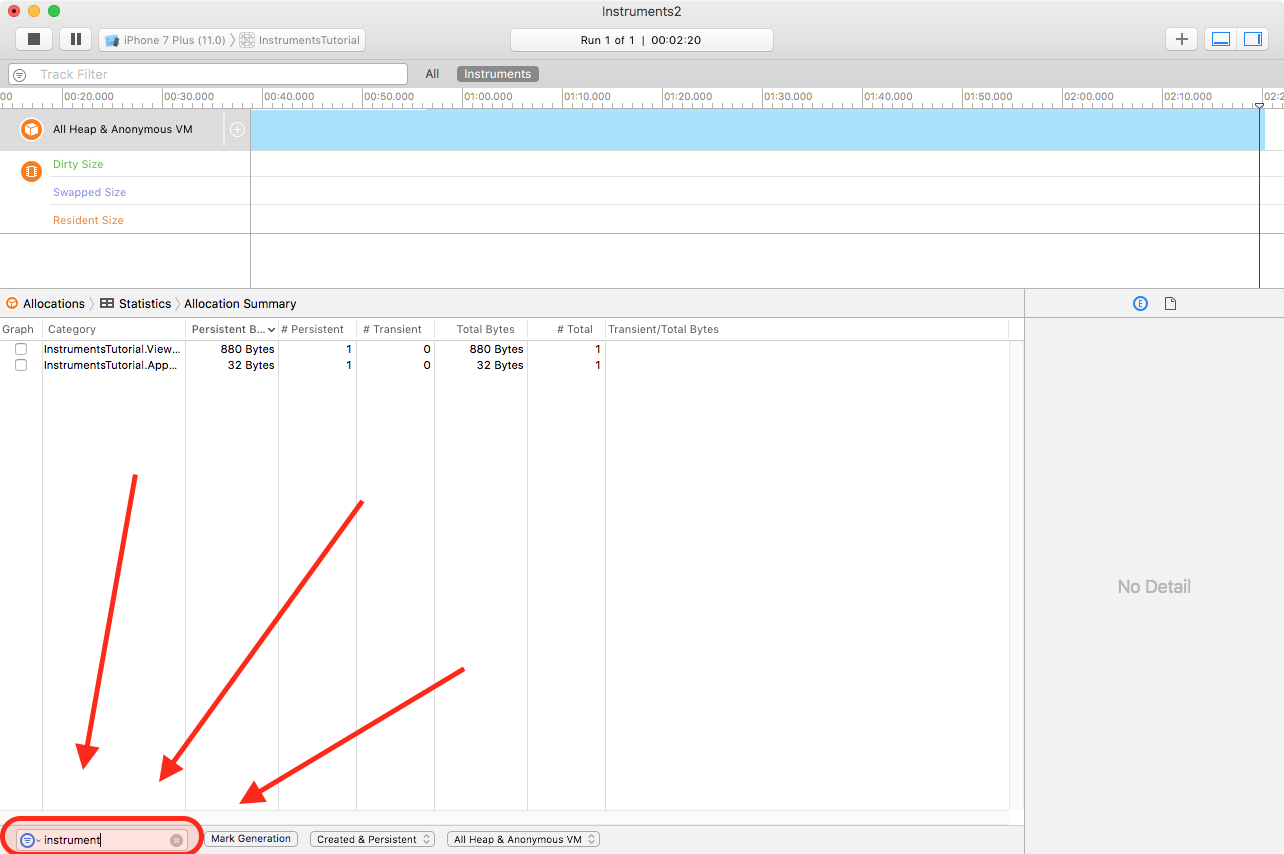Open the All Heap & Anonymous VM dropdown
Viewport: 1284px width, 854px height.
coord(523,839)
